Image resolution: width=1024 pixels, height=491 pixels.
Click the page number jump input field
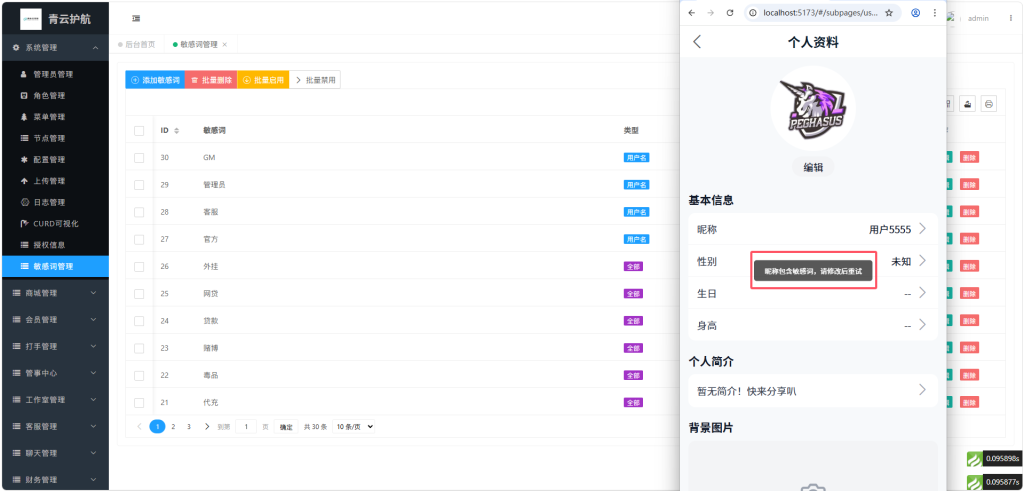pos(246,426)
